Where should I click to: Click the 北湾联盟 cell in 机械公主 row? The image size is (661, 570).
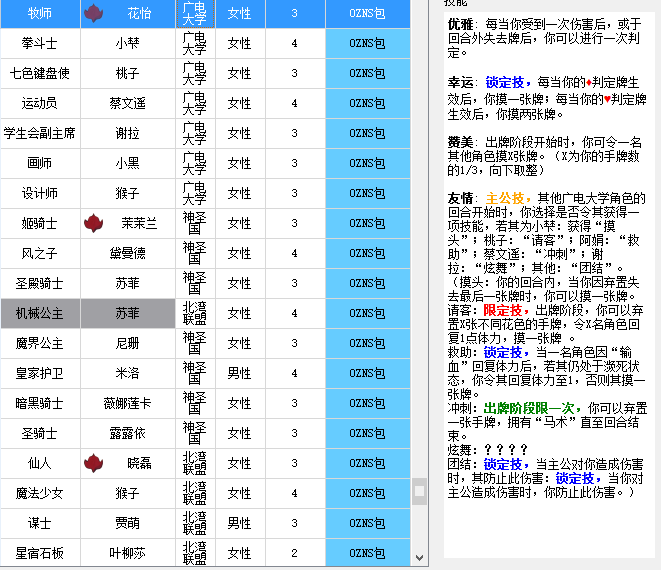click(195, 313)
